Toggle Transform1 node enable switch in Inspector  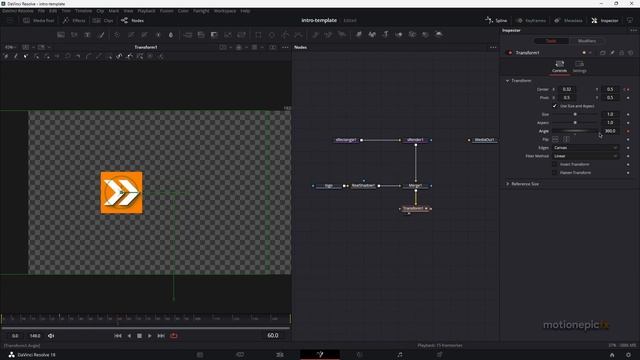[509, 53]
